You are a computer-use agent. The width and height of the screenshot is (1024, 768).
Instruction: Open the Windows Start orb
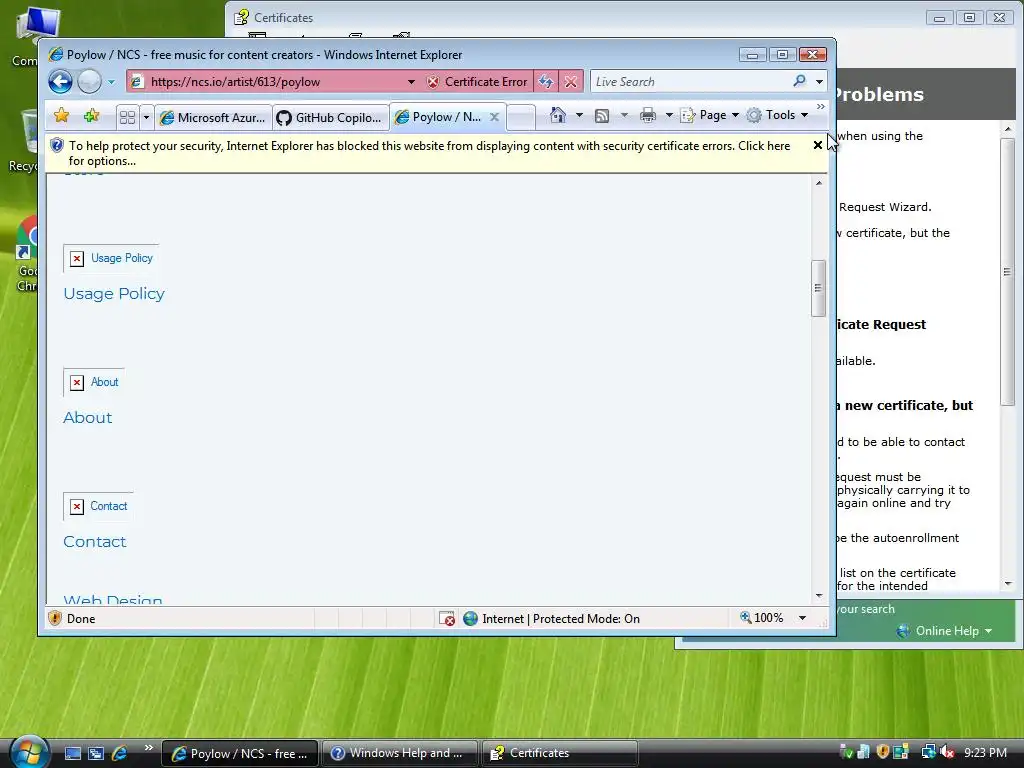30,752
